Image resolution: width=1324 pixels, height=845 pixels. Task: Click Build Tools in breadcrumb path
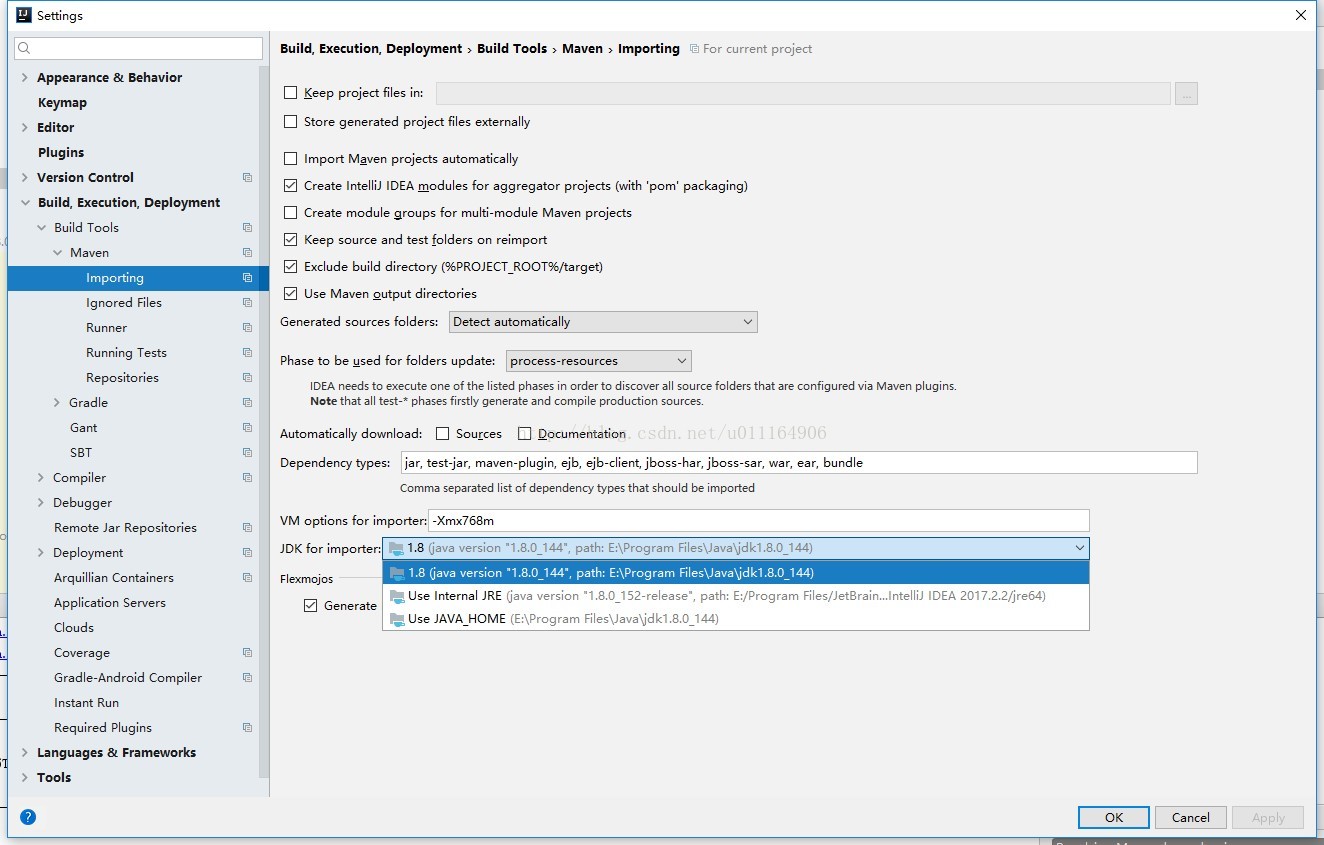click(512, 48)
